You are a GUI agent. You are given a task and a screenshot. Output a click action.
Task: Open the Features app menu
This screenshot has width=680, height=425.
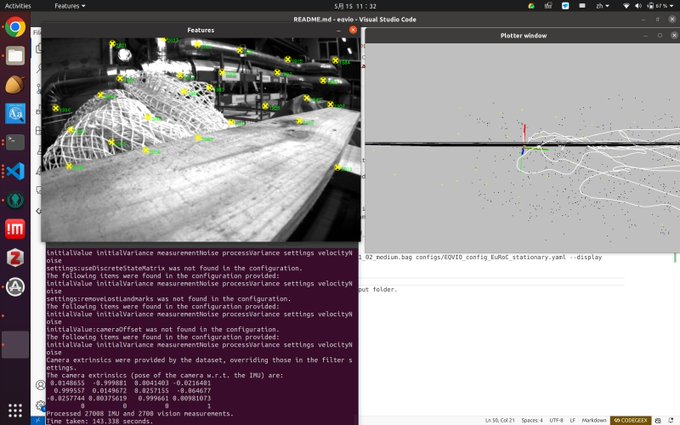[70, 6]
